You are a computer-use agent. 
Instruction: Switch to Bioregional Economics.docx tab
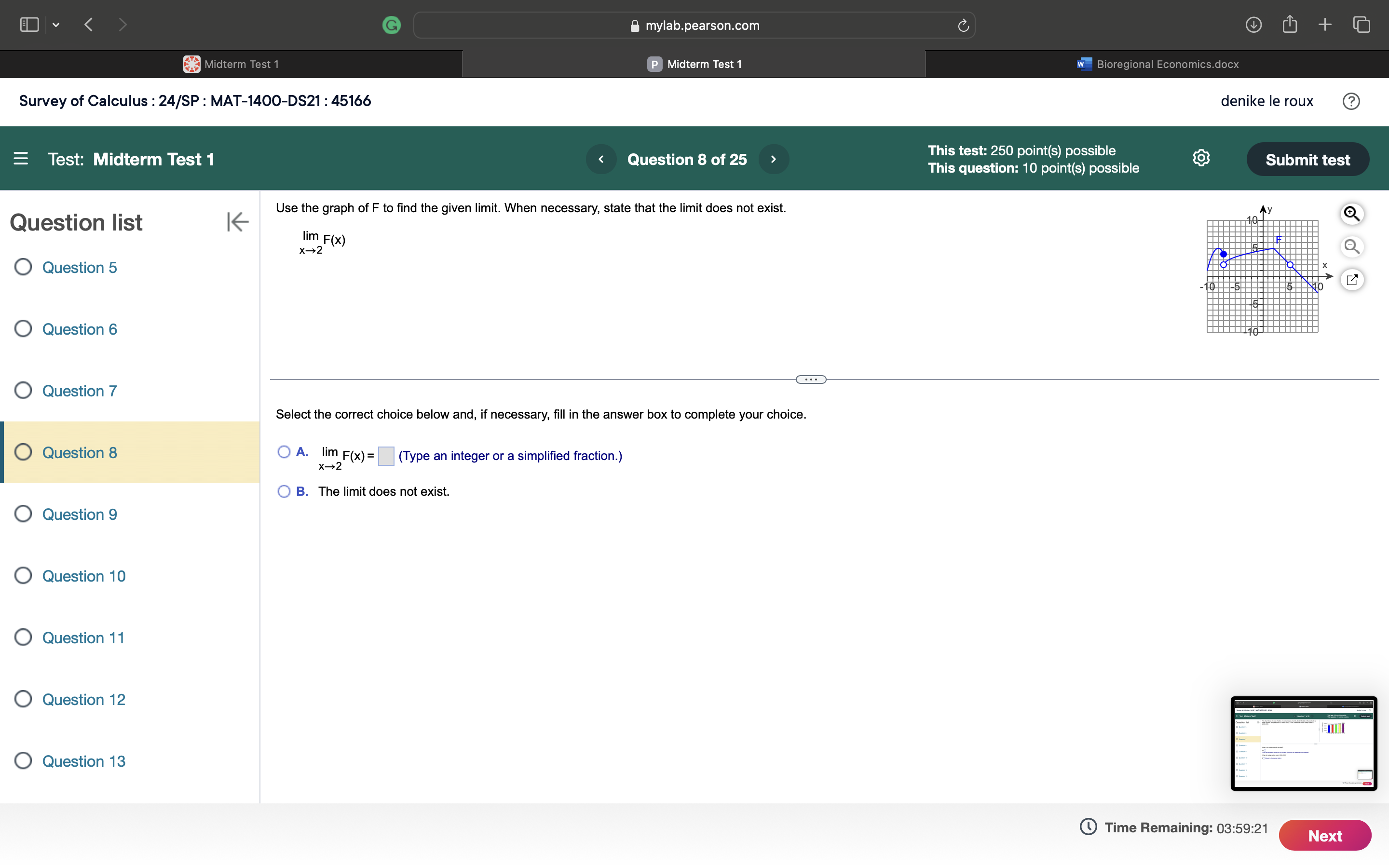(1157, 64)
